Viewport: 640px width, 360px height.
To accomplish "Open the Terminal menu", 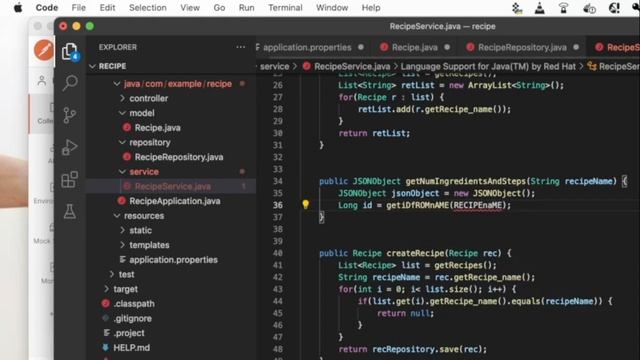I will click(x=285, y=8).
